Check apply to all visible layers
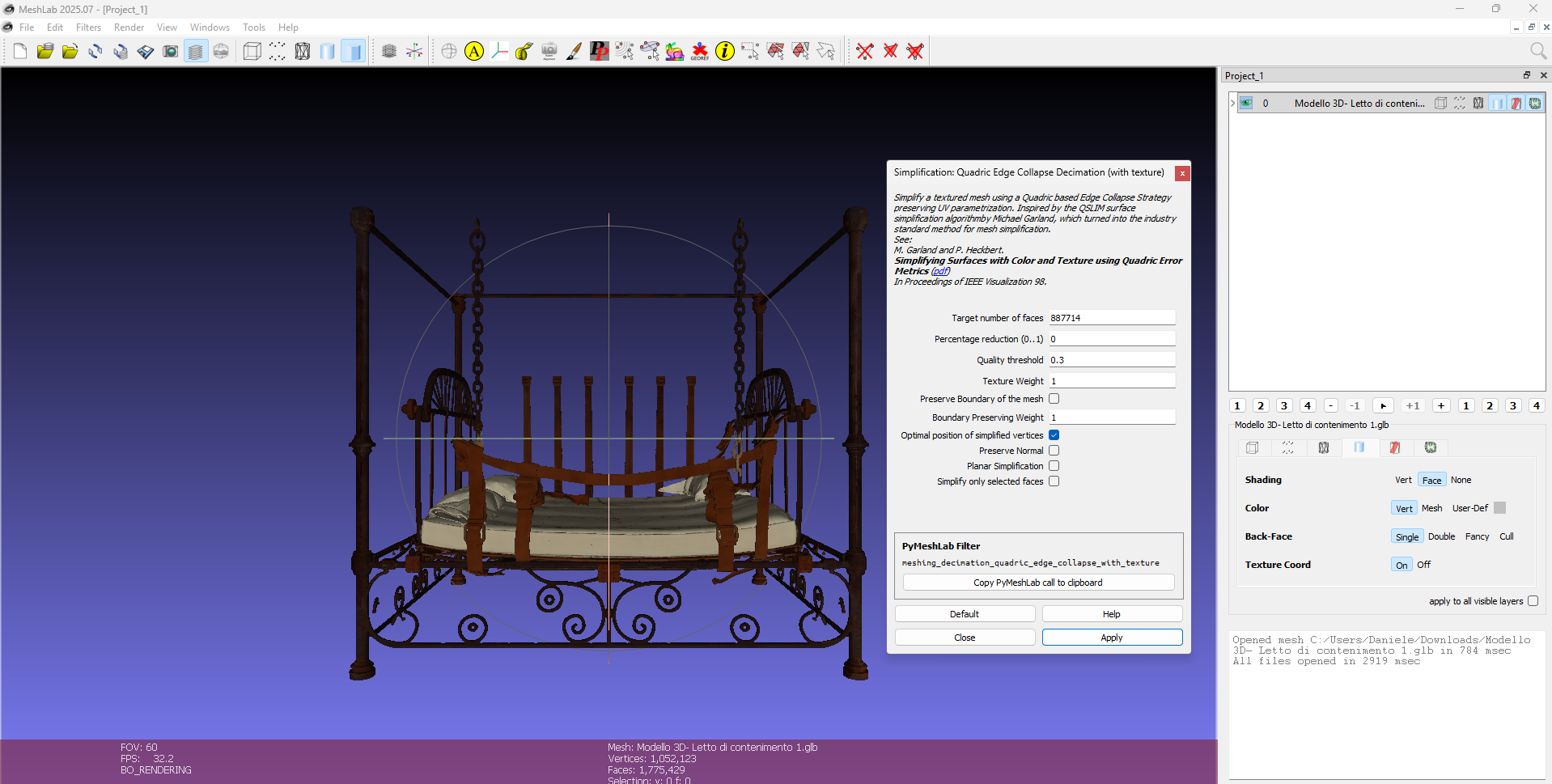Screen dimensions: 1552x784 (1533, 601)
